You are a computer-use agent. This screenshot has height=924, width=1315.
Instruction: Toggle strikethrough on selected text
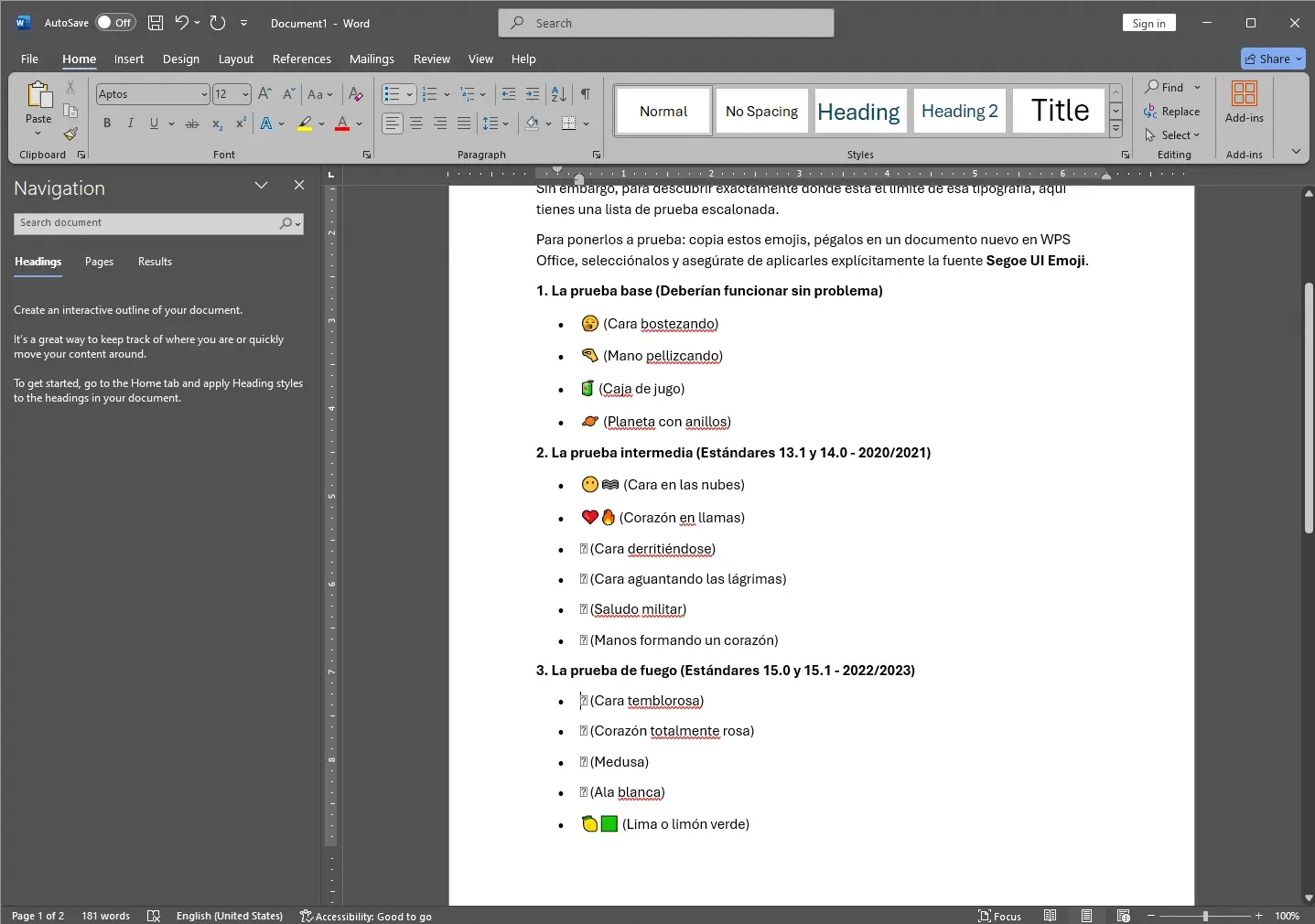point(192,124)
